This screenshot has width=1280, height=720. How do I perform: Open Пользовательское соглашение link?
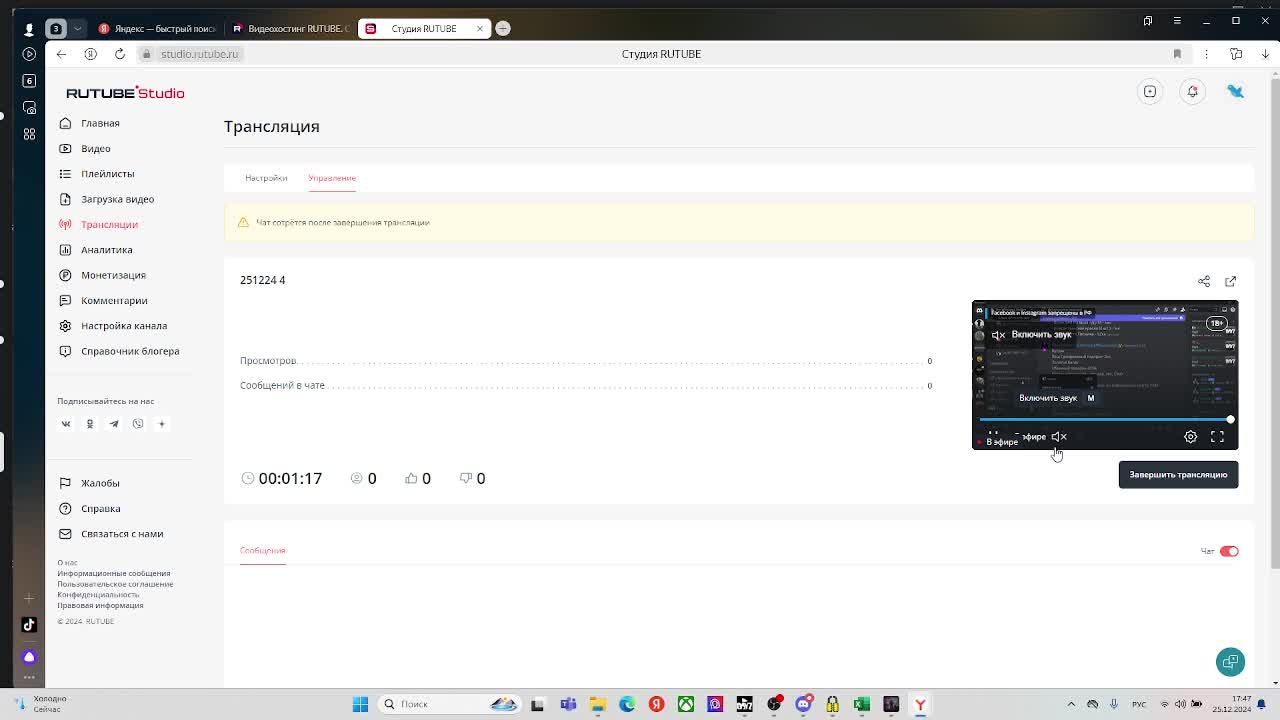pos(115,584)
